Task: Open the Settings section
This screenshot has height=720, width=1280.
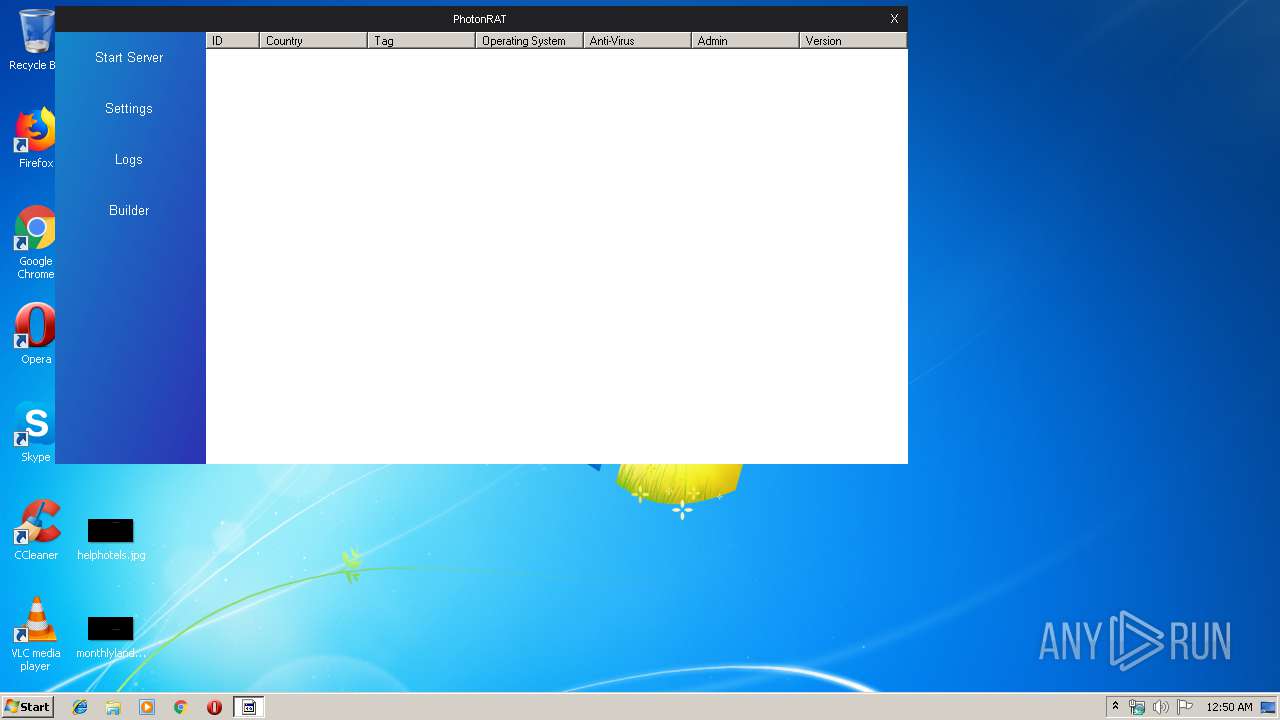Action: (x=129, y=108)
